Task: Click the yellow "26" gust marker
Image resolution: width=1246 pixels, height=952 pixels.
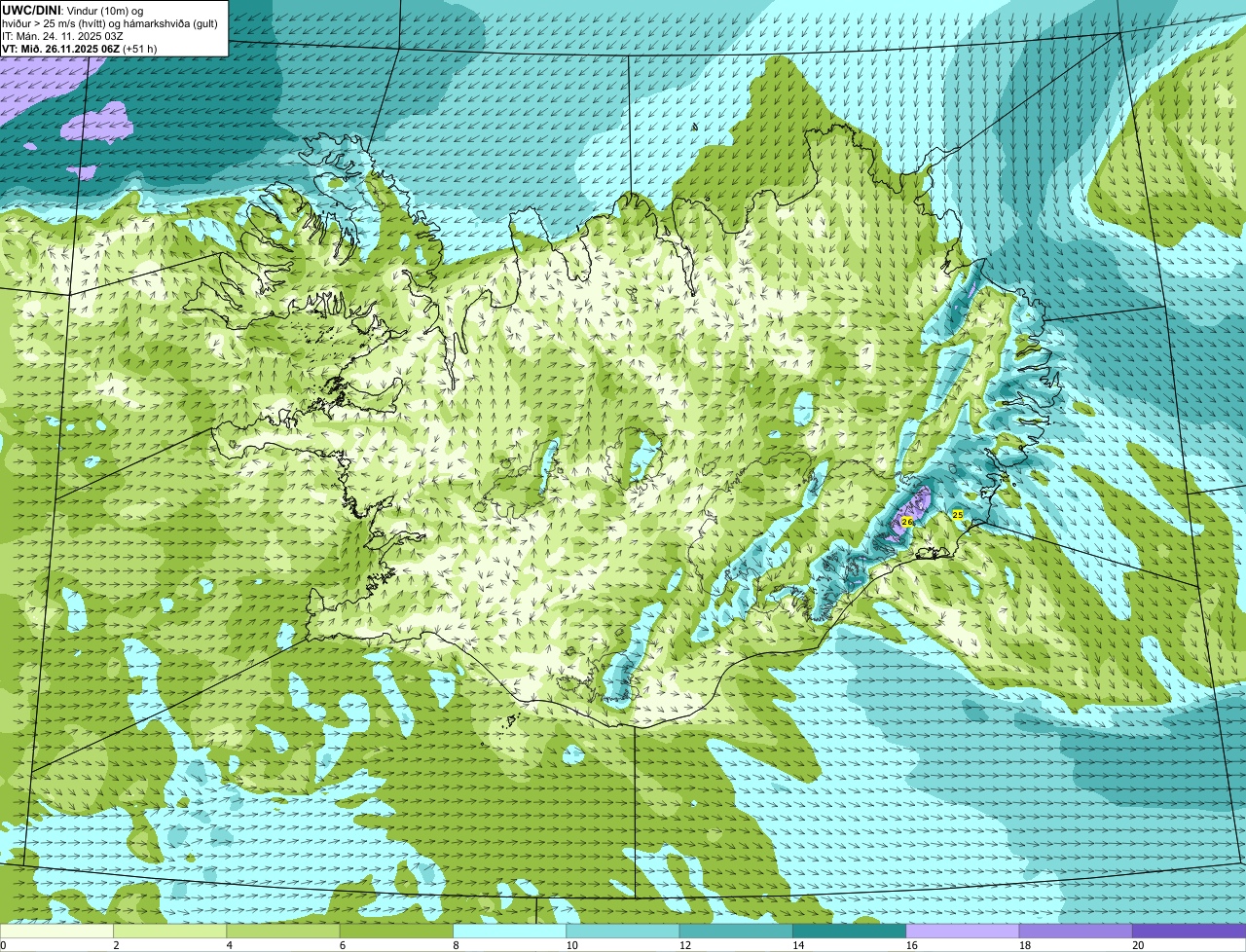Action: [906, 522]
